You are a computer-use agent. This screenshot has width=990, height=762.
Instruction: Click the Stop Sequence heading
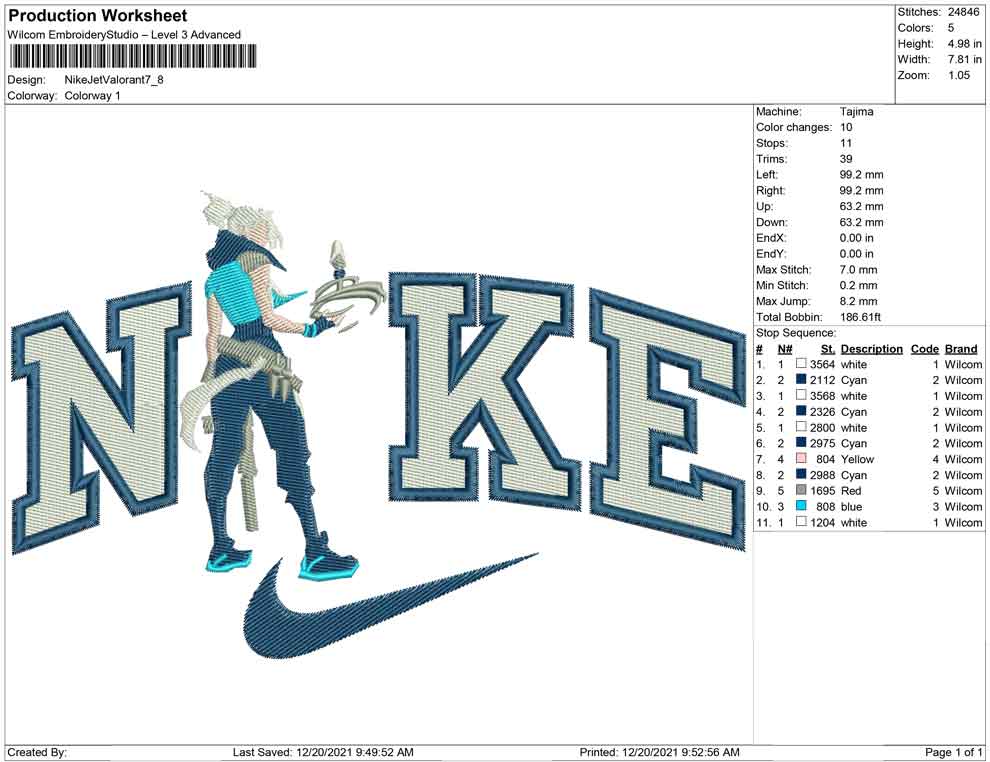[796, 333]
